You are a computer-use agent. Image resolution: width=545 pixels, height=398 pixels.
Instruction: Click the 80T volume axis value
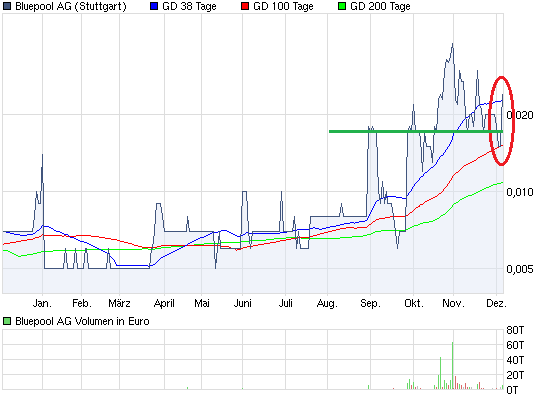tap(515, 330)
